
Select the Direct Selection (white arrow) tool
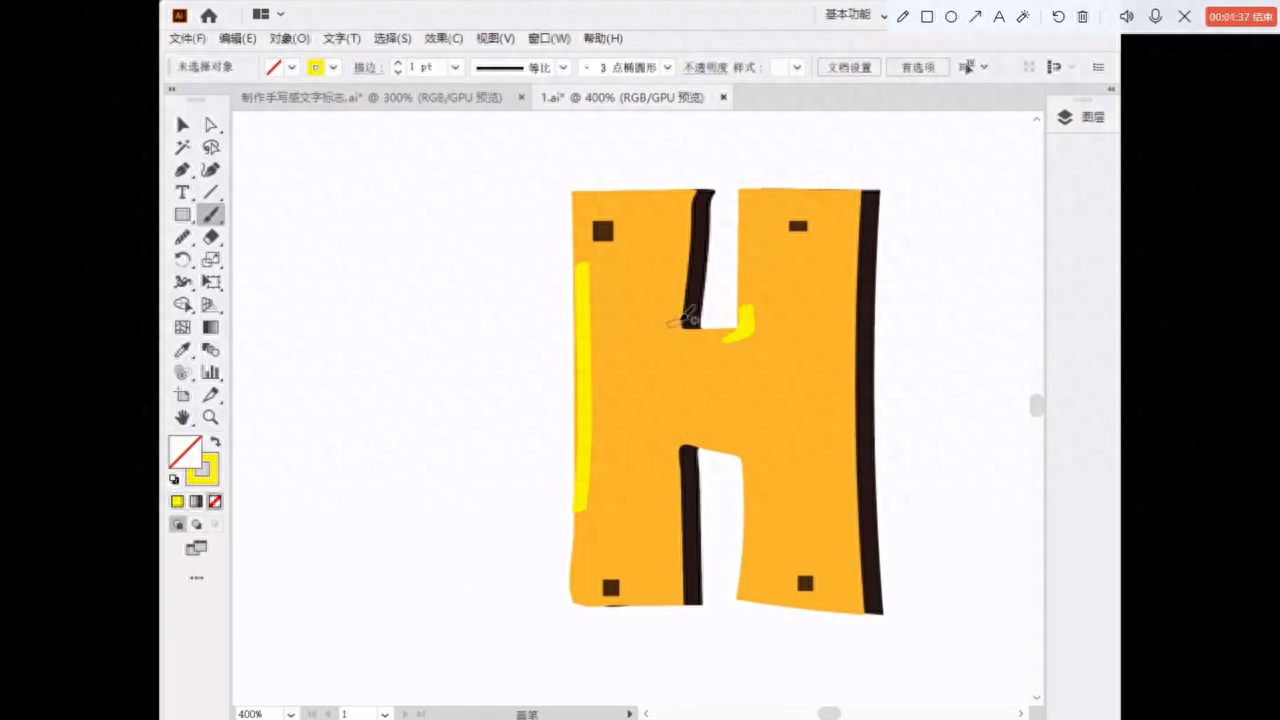(x=211, y=125)
